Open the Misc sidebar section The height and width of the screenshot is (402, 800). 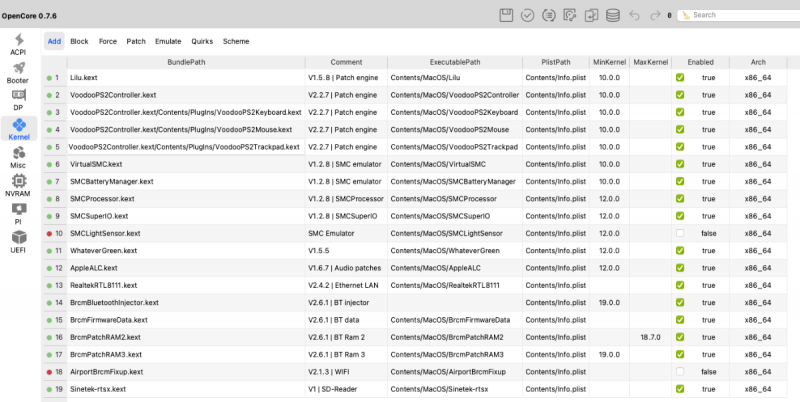click(x=18, y=158)
